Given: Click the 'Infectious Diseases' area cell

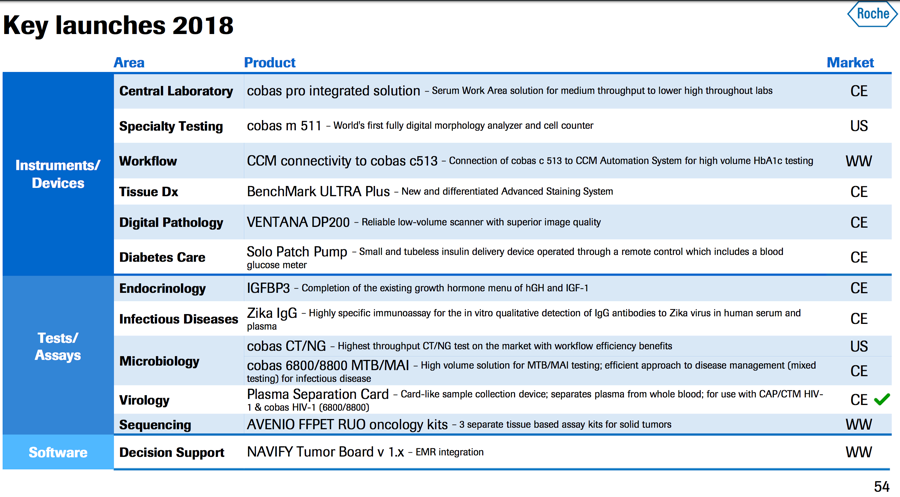Looking at the screenshot, I should [179, 319].
